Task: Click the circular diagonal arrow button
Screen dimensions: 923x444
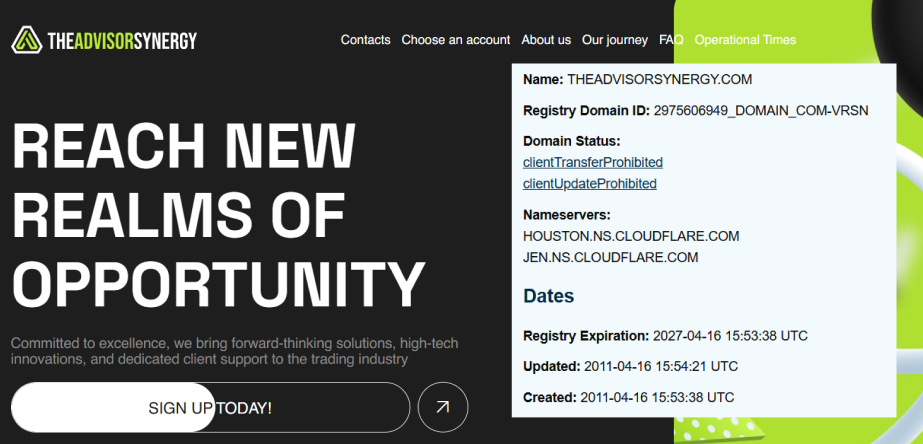Action: pyautogui.click(x=443, y=407)
